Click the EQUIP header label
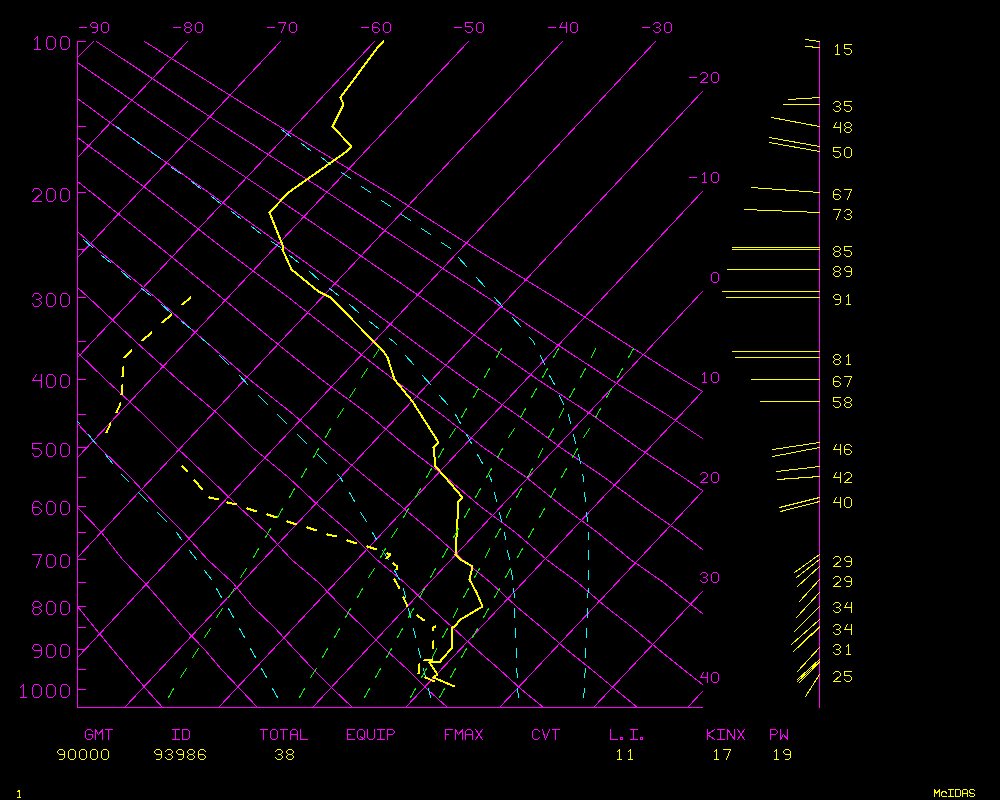This screenshot has height=800, width=1000. coord(371,735)
